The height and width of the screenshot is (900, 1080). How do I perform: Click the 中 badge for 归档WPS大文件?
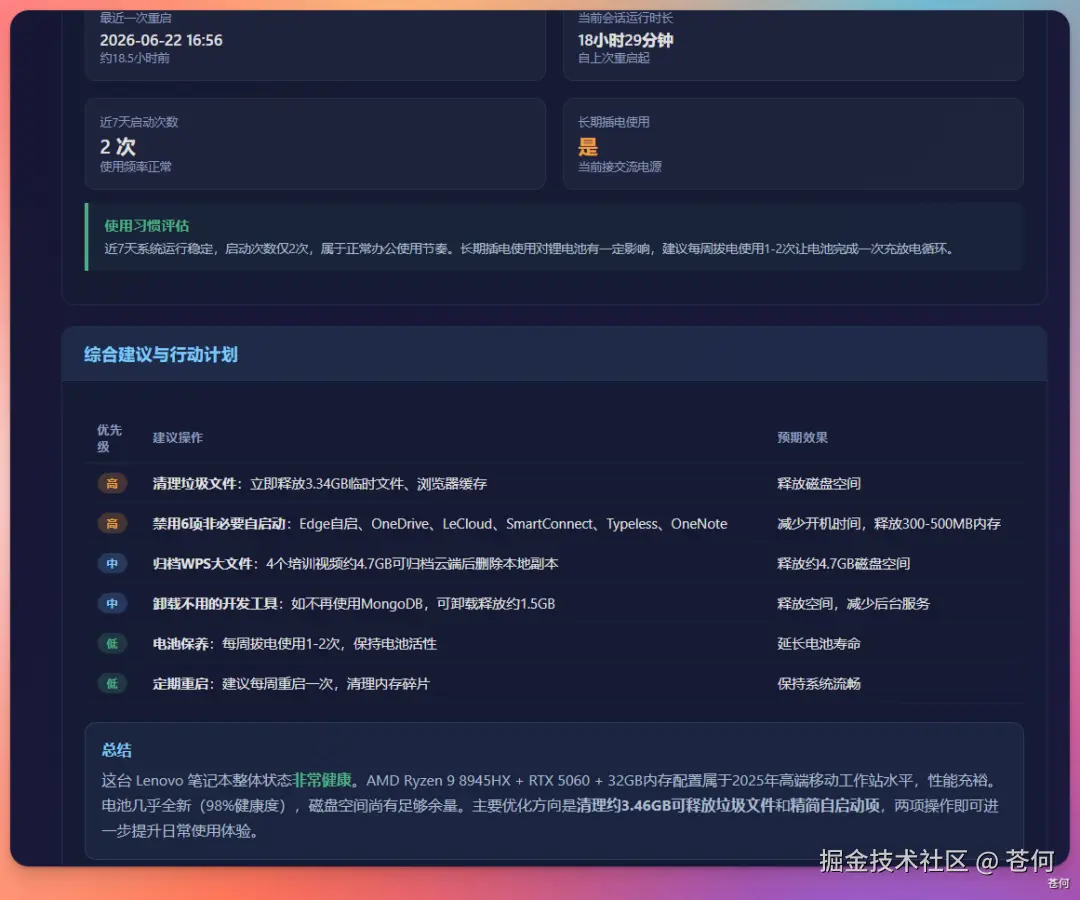coord(112,563)
